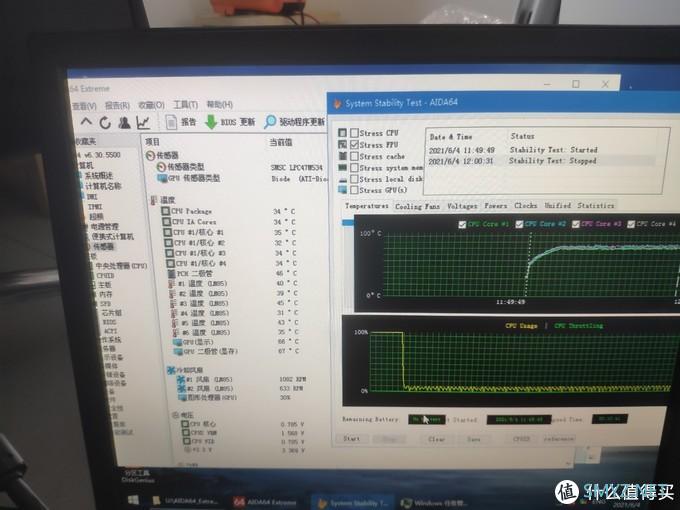Open the 帮助(H) menu
This screenshot has height=510, width=680.
219,105
